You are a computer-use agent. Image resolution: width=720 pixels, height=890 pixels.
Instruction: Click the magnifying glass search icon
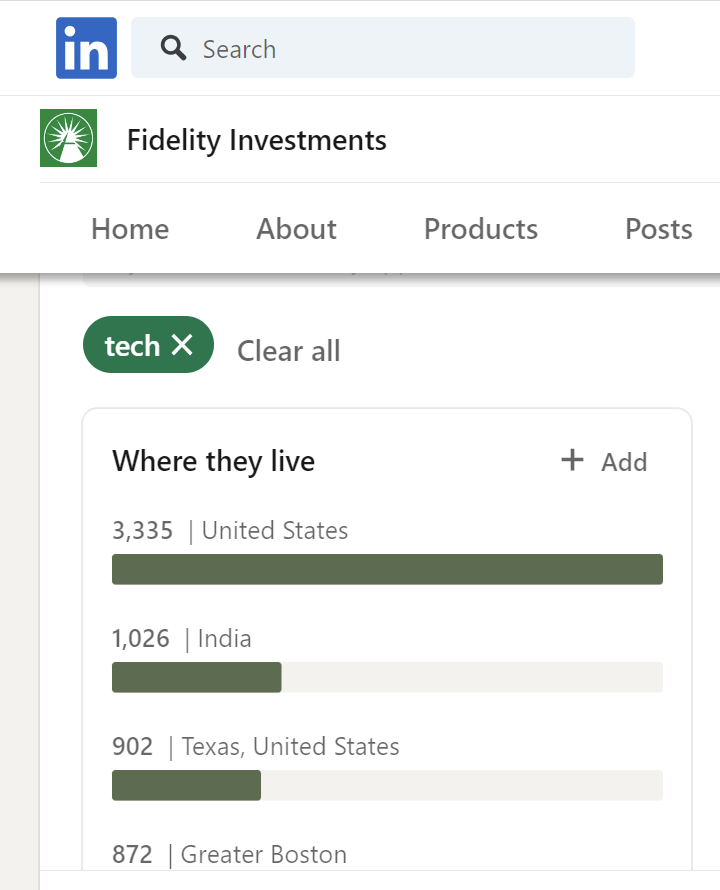click(x=173, y=48)
